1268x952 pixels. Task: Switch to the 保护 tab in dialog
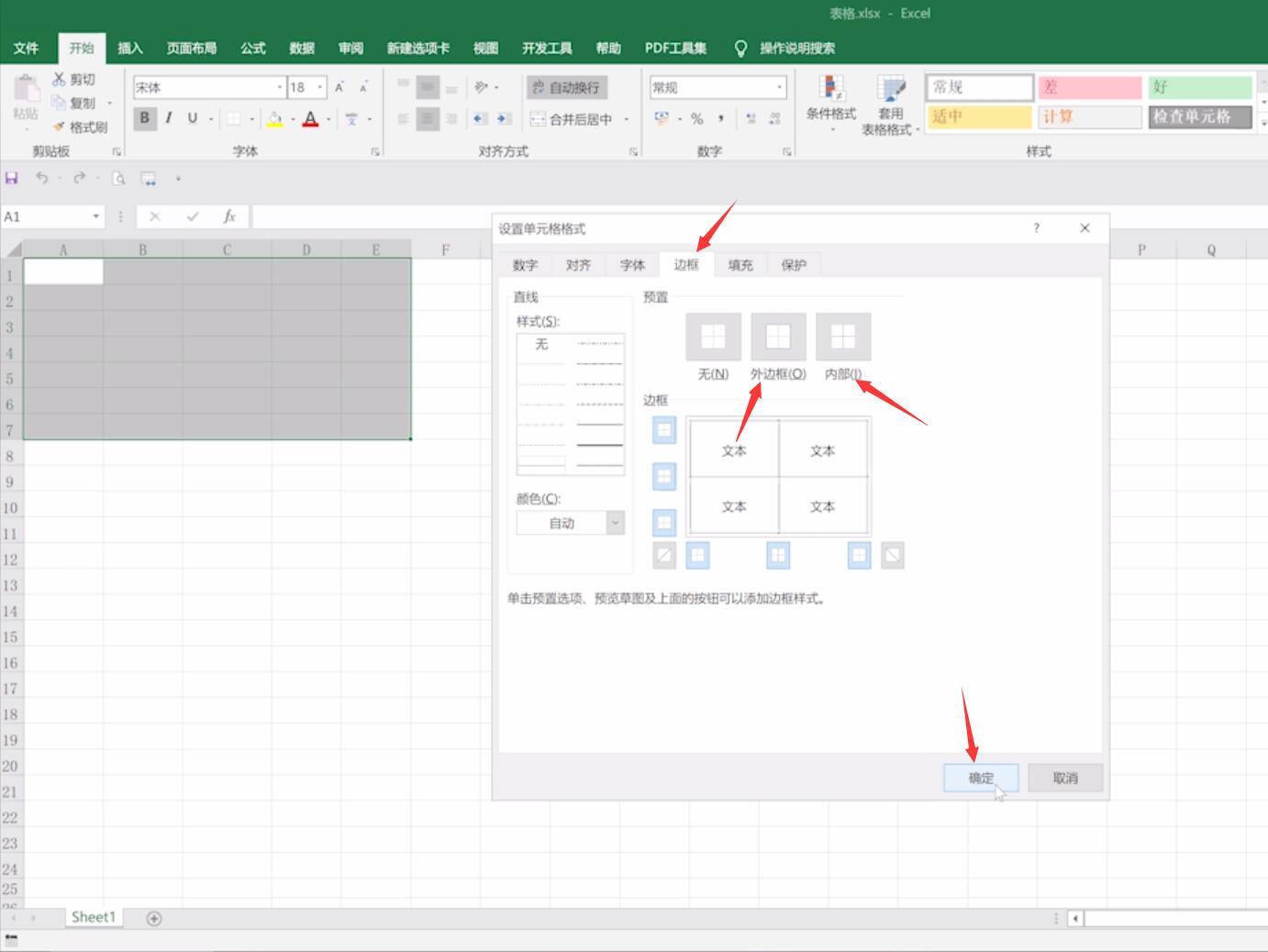point(794,265)
